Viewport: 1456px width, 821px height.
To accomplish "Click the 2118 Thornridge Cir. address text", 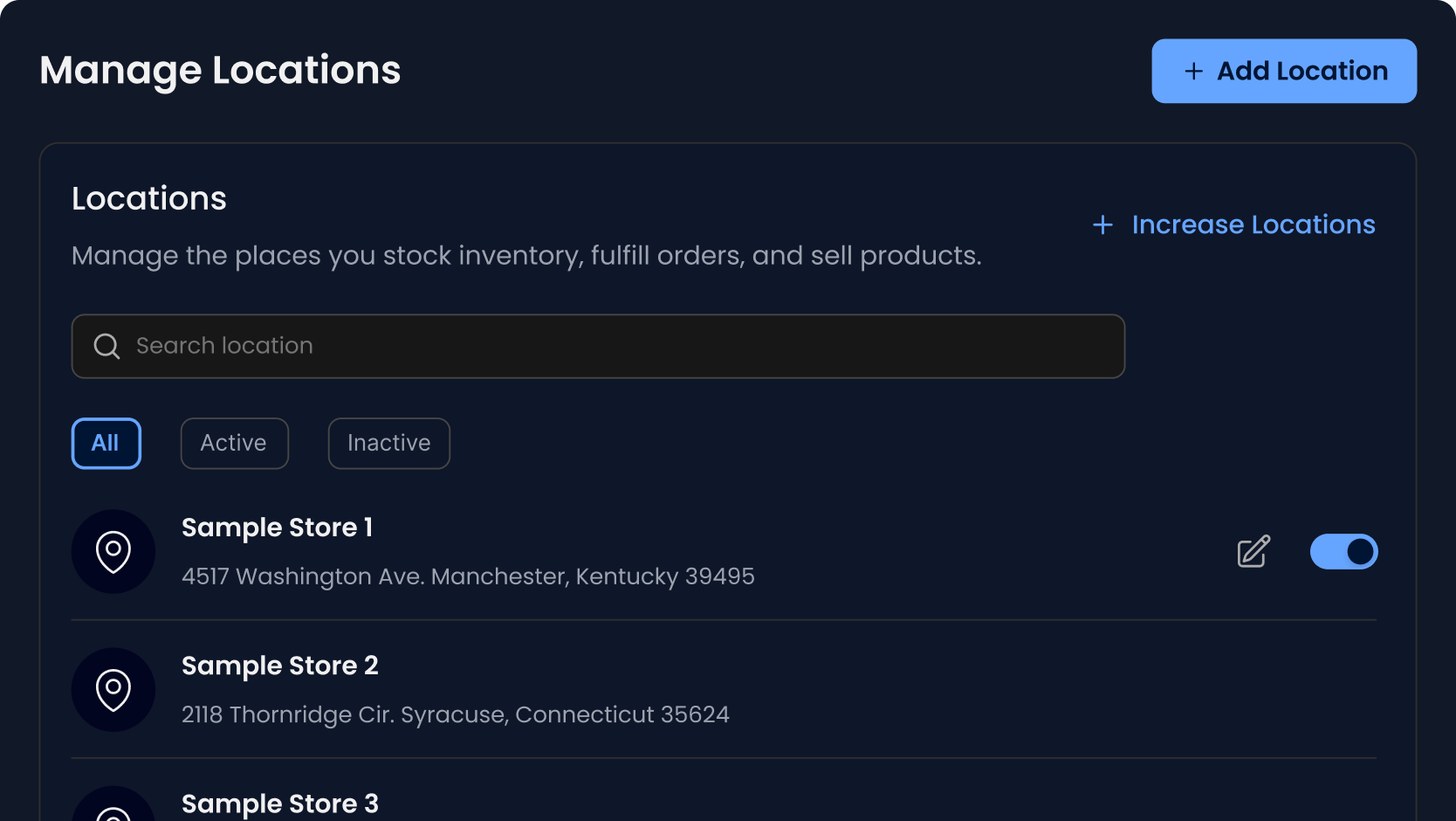I will point(455,714).
